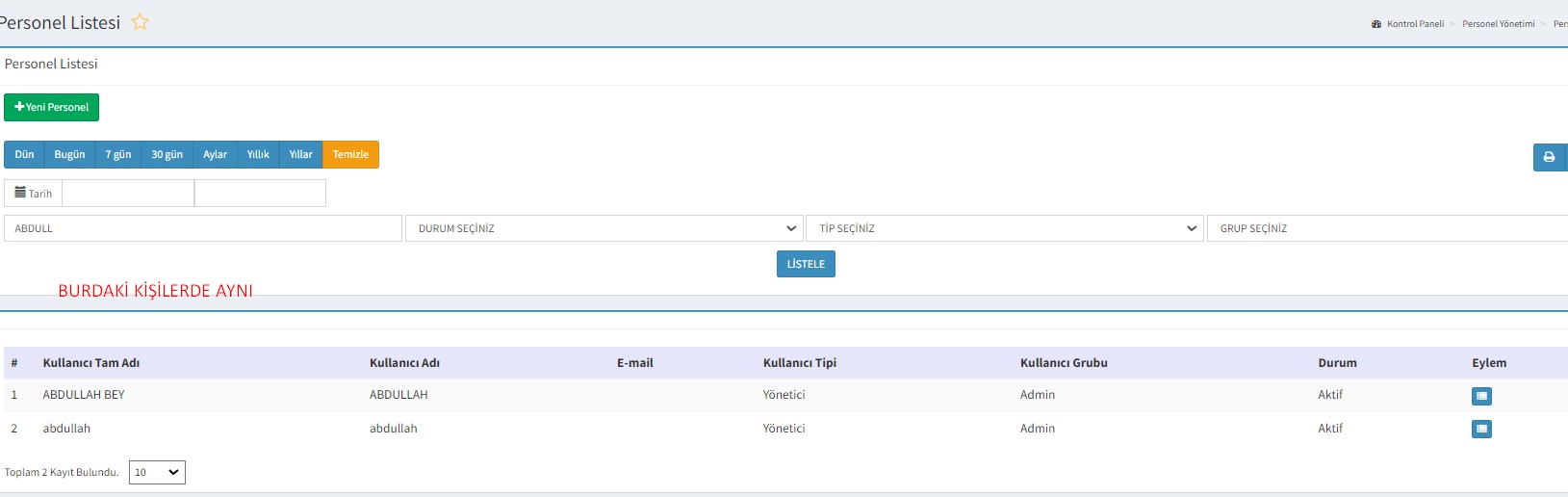The width and height of the screenshot is (1568, 497).
Task: Filter by last 7 gün
Action: coord(118,154)
